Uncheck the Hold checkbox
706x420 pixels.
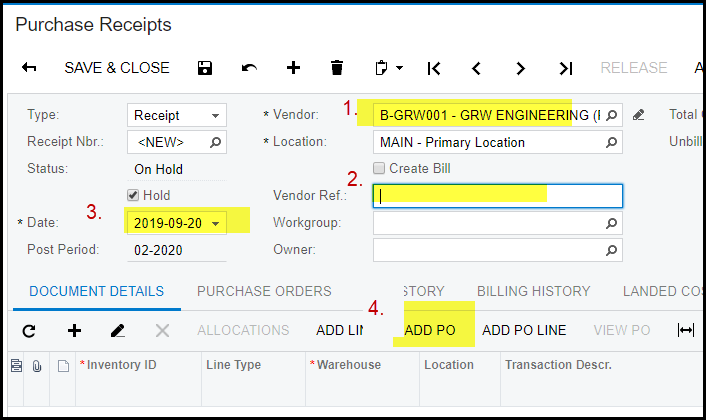133,195
